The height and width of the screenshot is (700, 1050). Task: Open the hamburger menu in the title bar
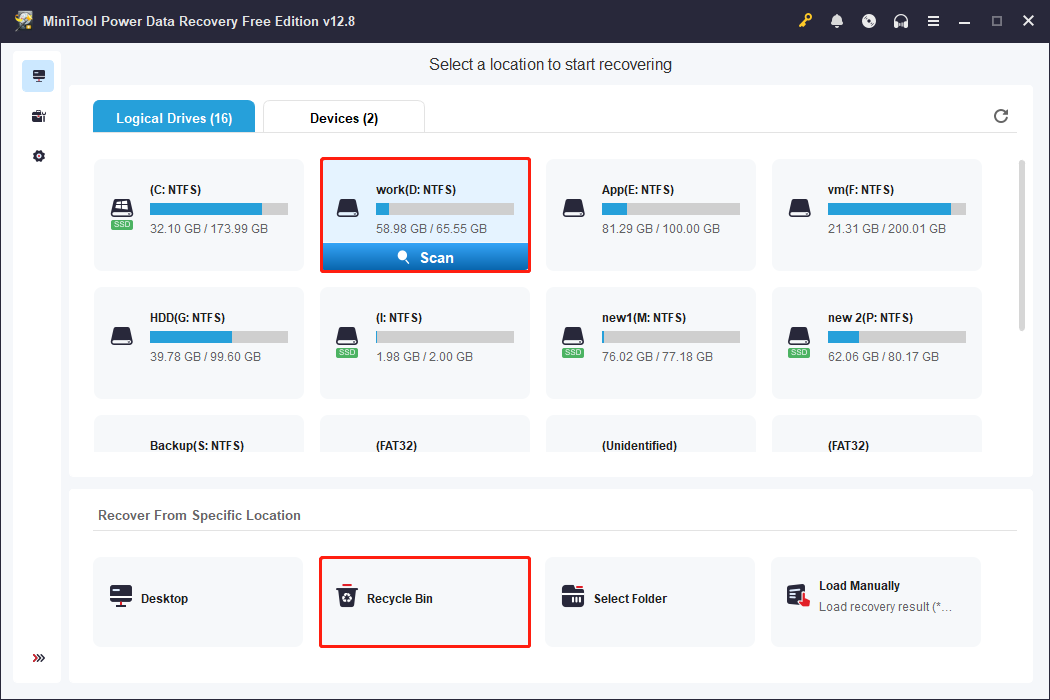pyautogui.click(x=933, y=20)
